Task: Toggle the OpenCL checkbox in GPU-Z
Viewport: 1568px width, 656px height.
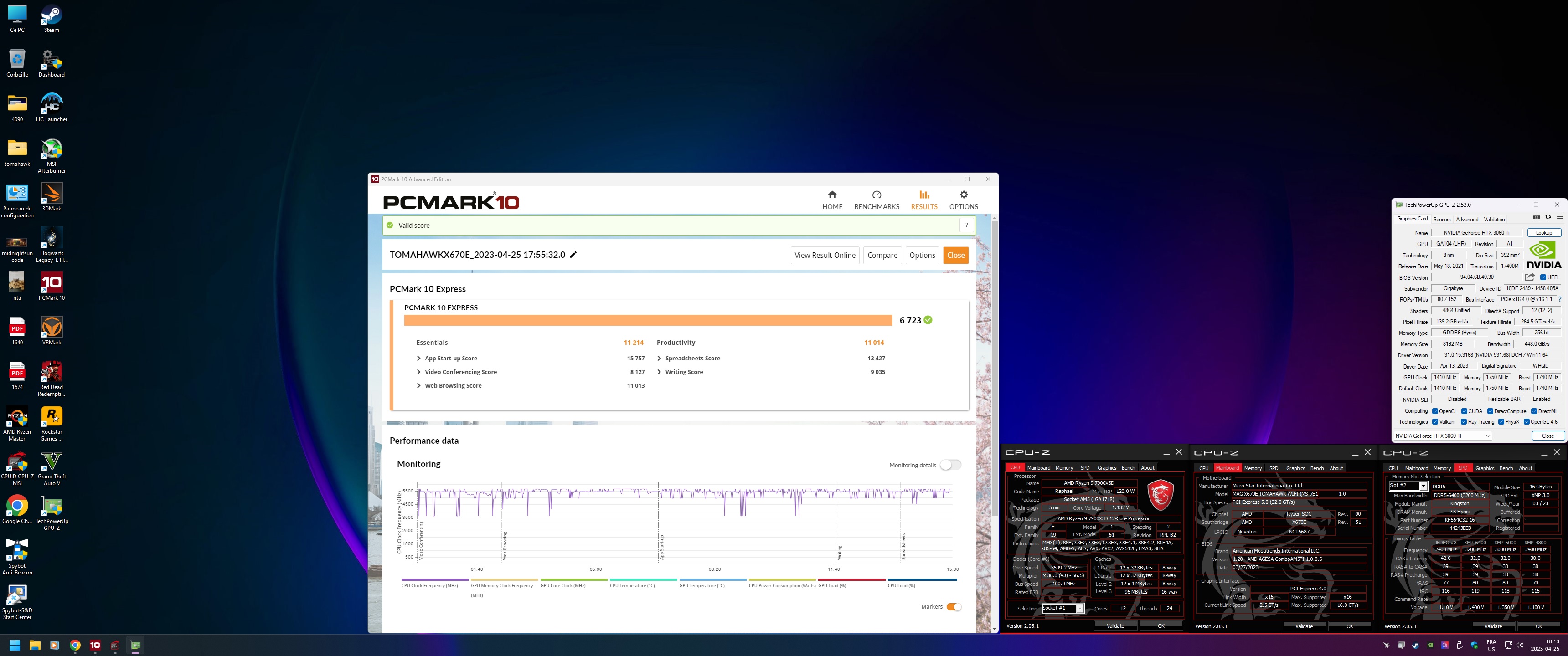Action: pyautogui.click(x=1435, y=411)
